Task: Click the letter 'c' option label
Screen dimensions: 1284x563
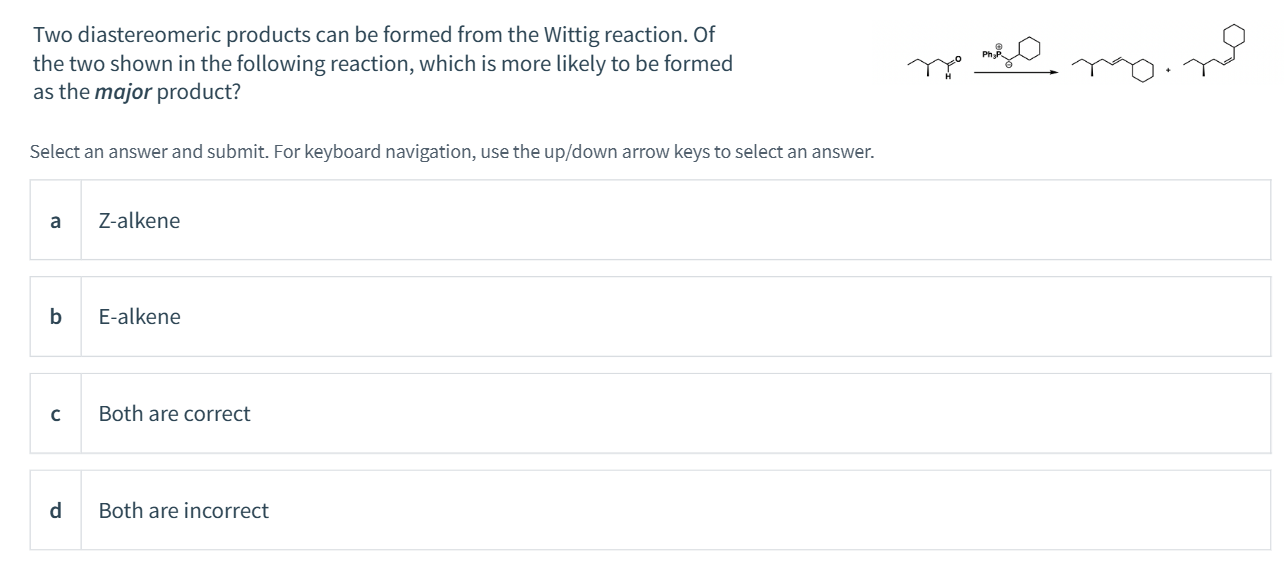Action: click(x=55, y=414)
